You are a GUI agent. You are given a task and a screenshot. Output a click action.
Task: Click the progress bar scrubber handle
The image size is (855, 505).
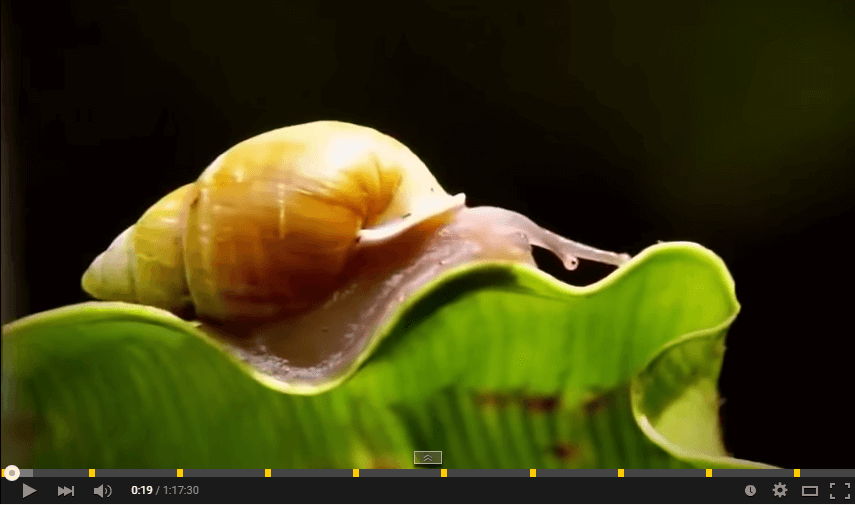11,473
